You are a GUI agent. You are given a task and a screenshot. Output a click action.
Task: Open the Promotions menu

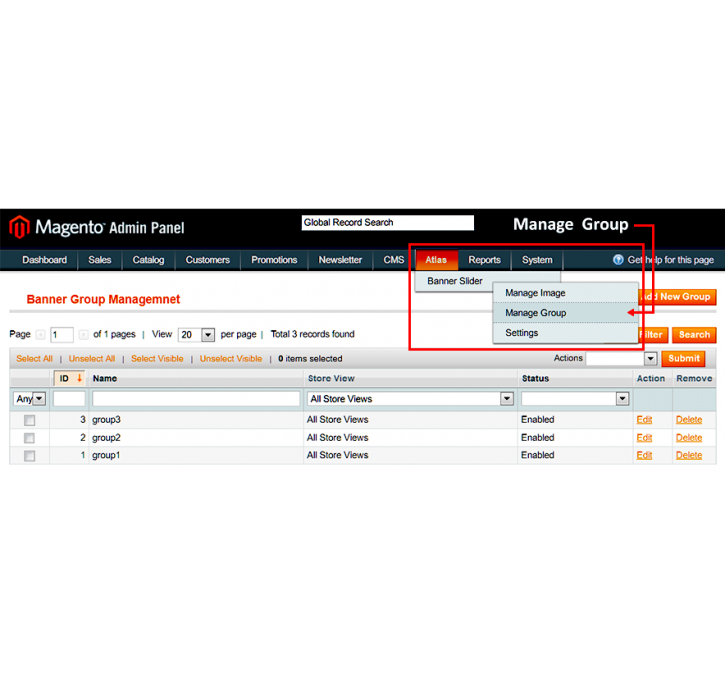tap(274, 260)
